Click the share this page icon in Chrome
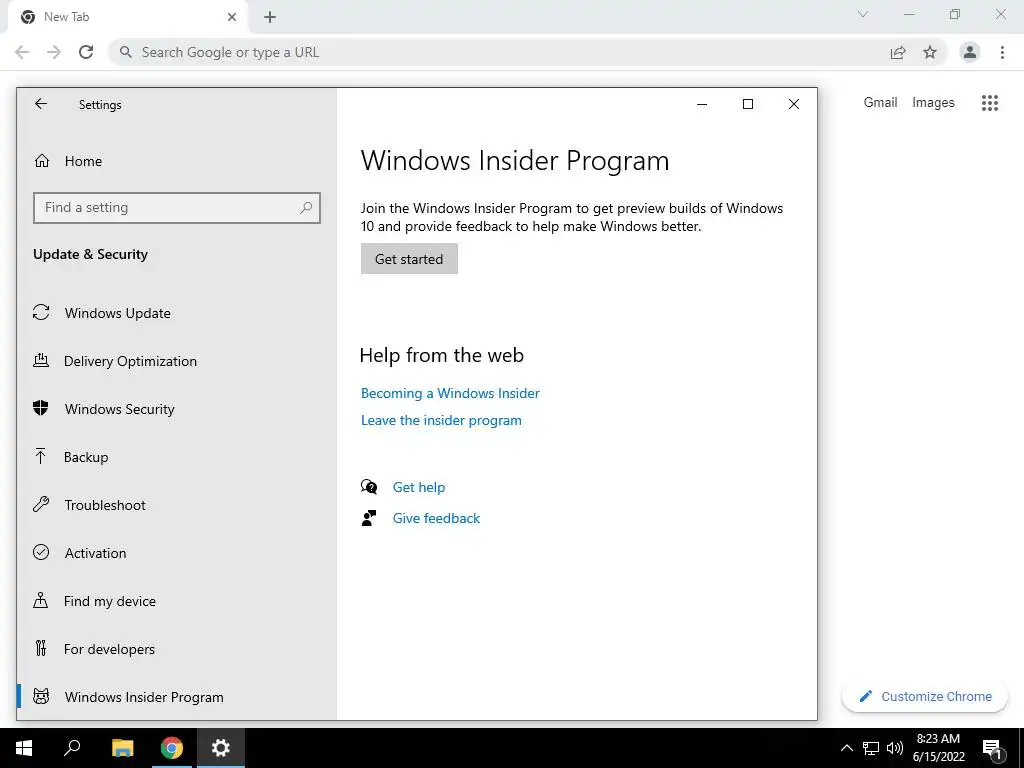 pos(898,53)
